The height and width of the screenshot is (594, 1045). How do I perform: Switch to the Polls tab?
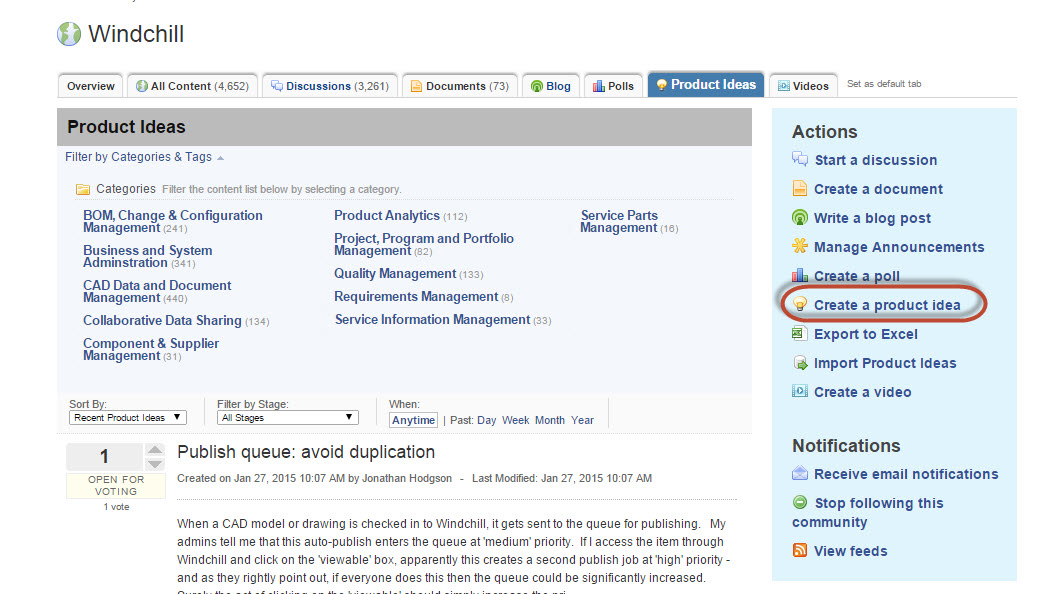click(x=613, y=86)
